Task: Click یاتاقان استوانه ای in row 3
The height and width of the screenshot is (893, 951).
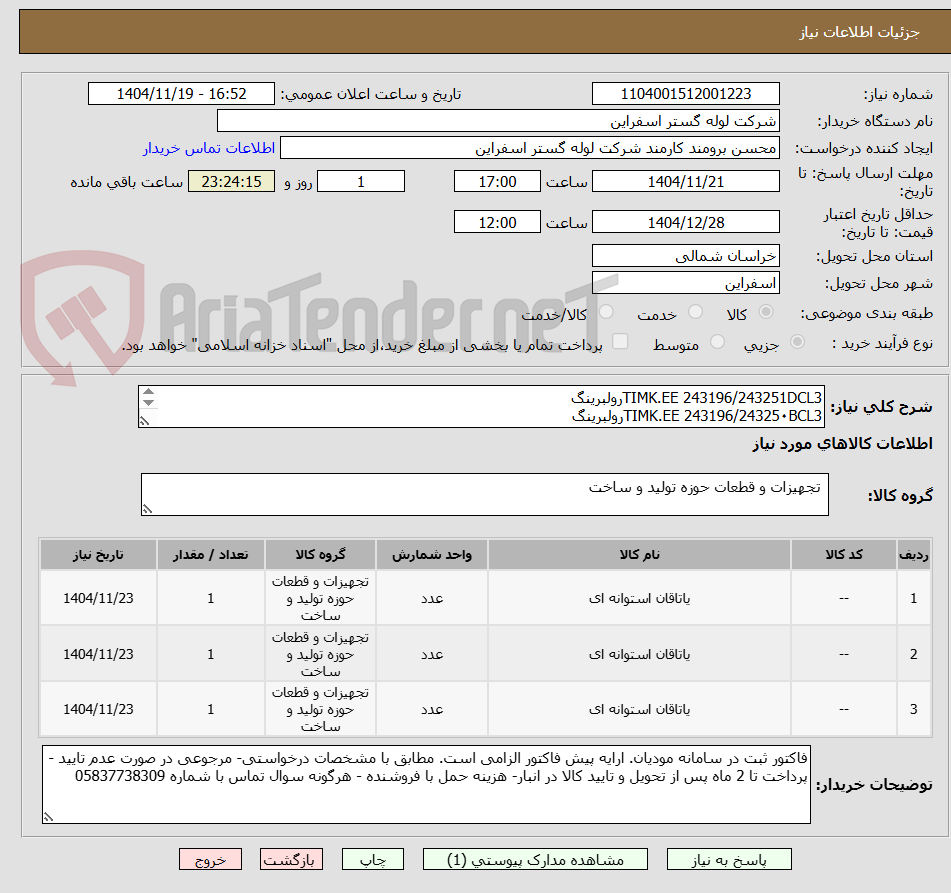Action: click(x=639, y=709)
